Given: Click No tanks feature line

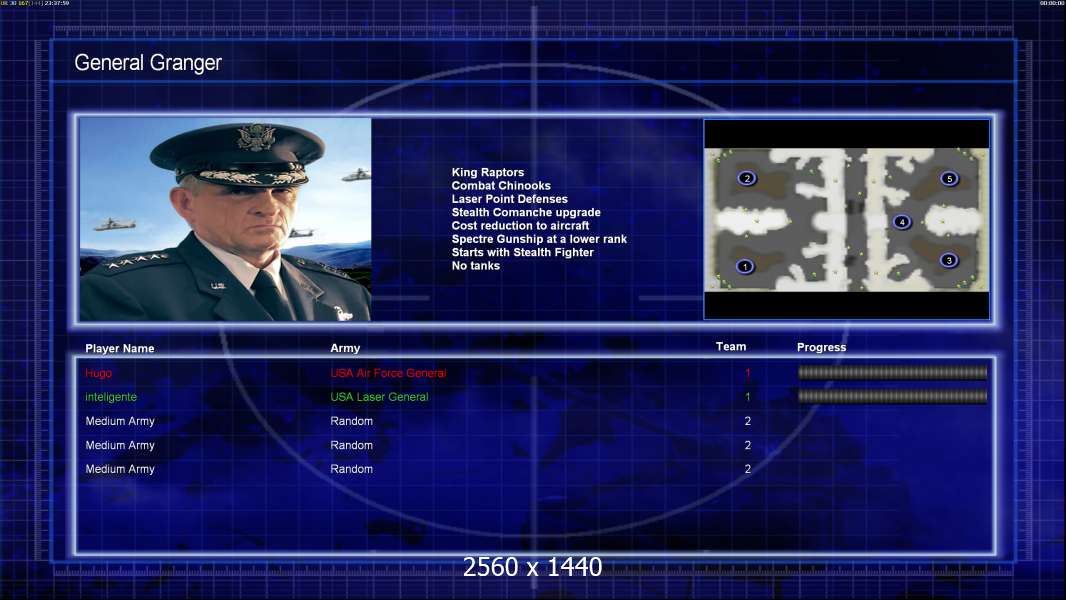Looking at the screenshot, I should click(475, 266).
